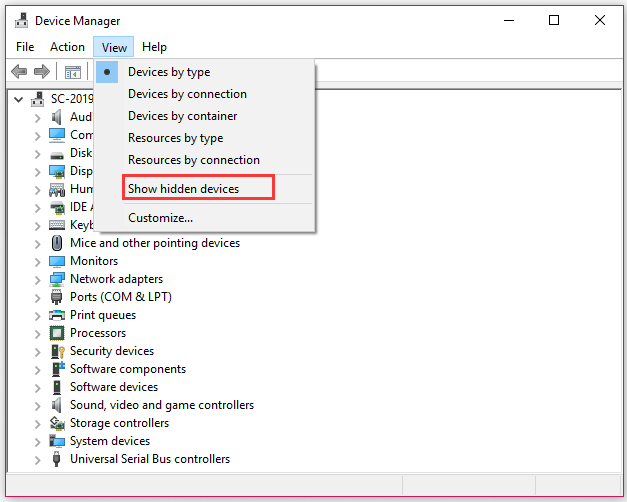The image size is (627, 502).
Task: Expand the Processors category
Action: [38, 334]
